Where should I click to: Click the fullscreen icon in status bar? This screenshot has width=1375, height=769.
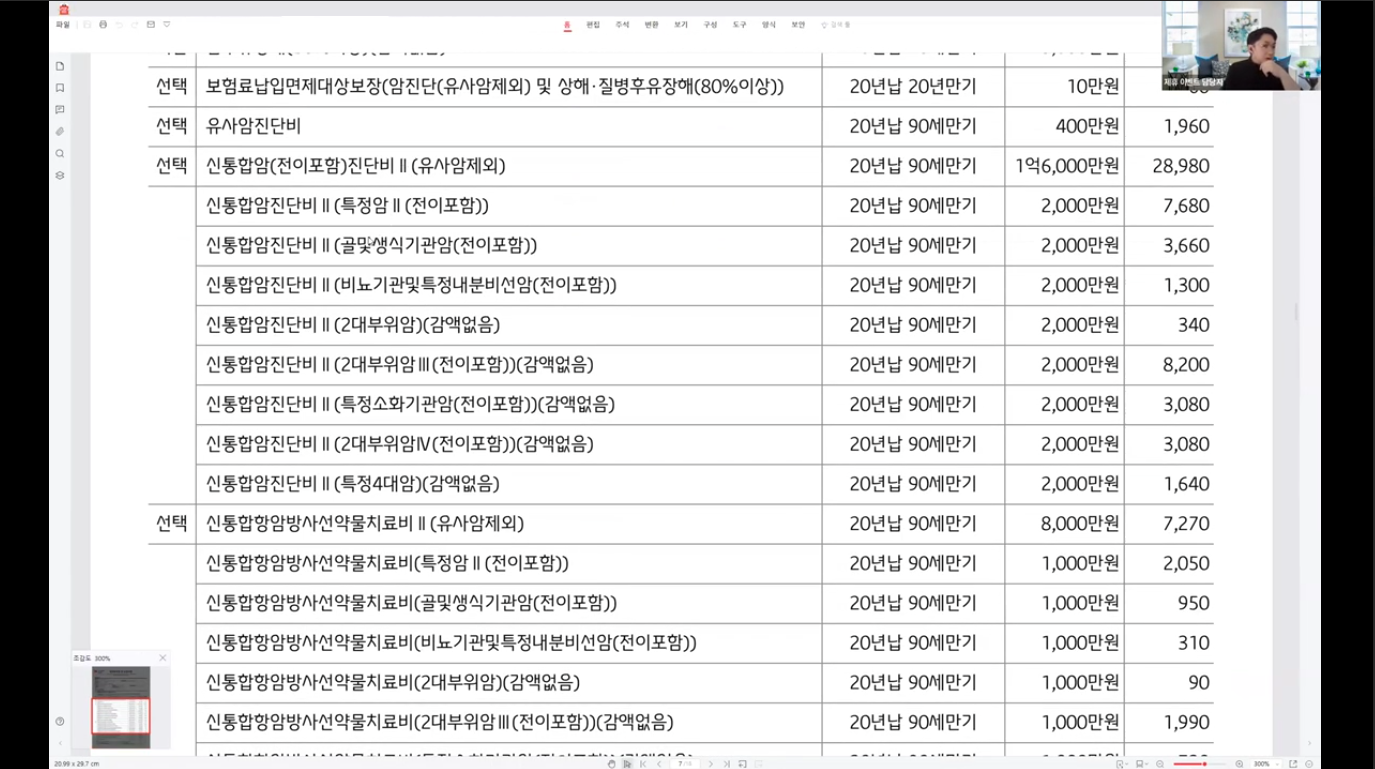click(1293, 763)
